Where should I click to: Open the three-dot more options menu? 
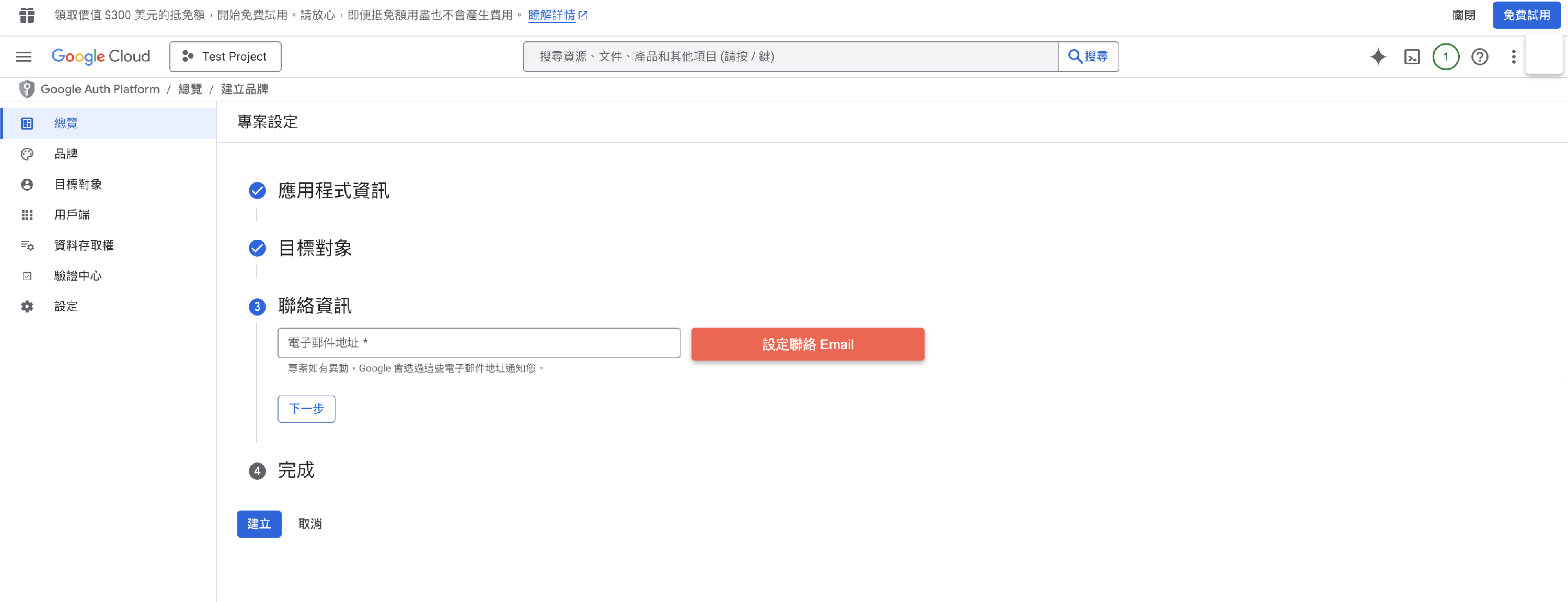1513,56
